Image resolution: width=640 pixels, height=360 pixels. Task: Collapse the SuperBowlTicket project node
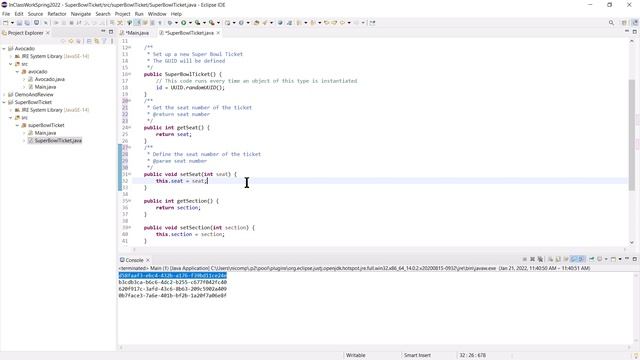point(4,102)
